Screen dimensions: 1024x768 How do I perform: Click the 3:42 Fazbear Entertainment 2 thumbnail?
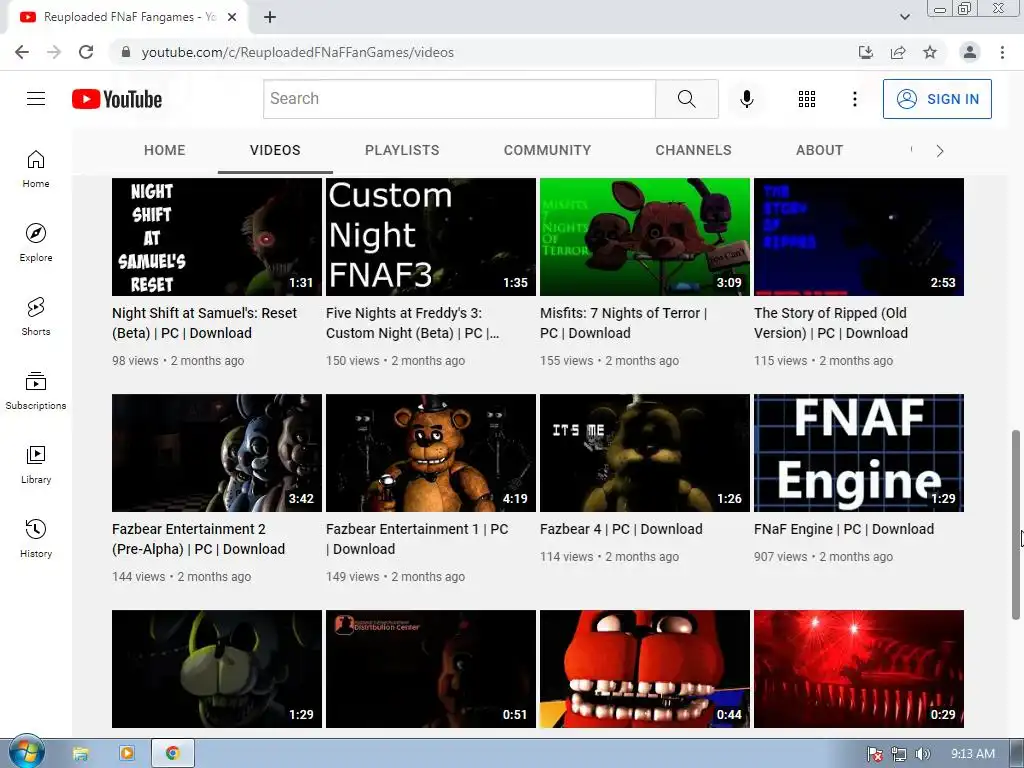[x=217, y=453]
